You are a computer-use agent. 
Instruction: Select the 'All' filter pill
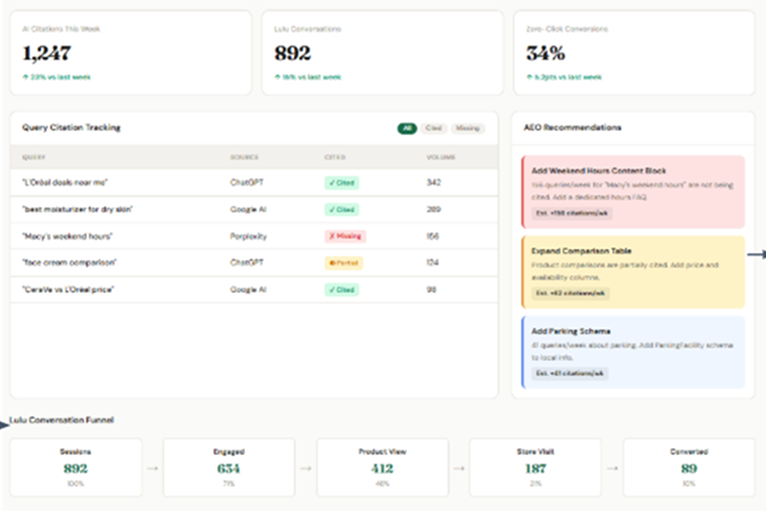coord(407,128)
